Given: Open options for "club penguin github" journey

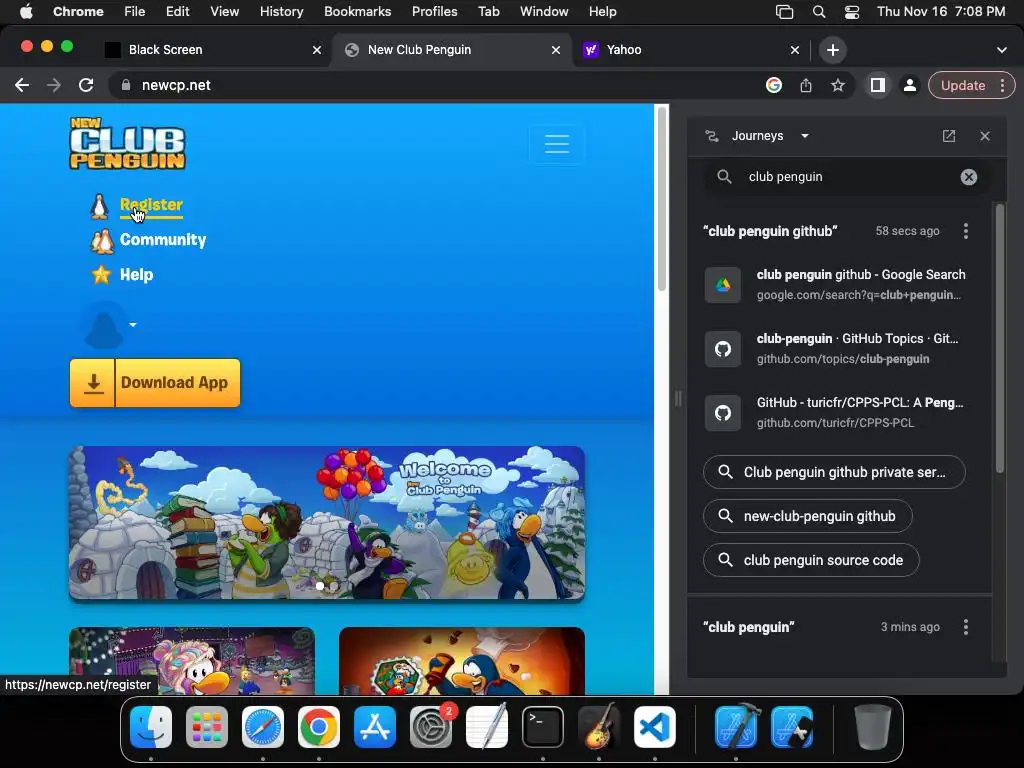Looking at the screenshot, I should click(966, 231).
